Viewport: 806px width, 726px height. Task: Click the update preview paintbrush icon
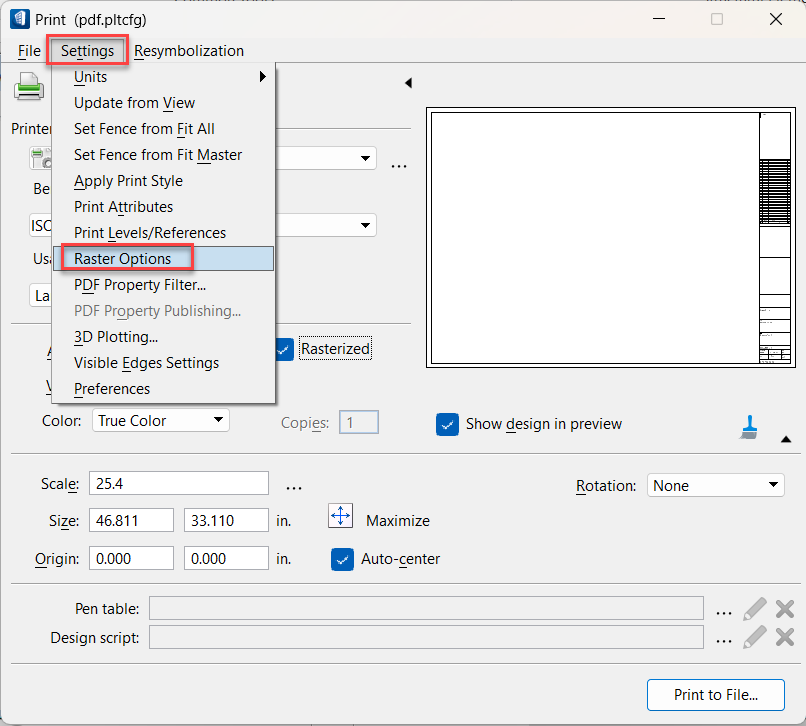pos(747,427)
